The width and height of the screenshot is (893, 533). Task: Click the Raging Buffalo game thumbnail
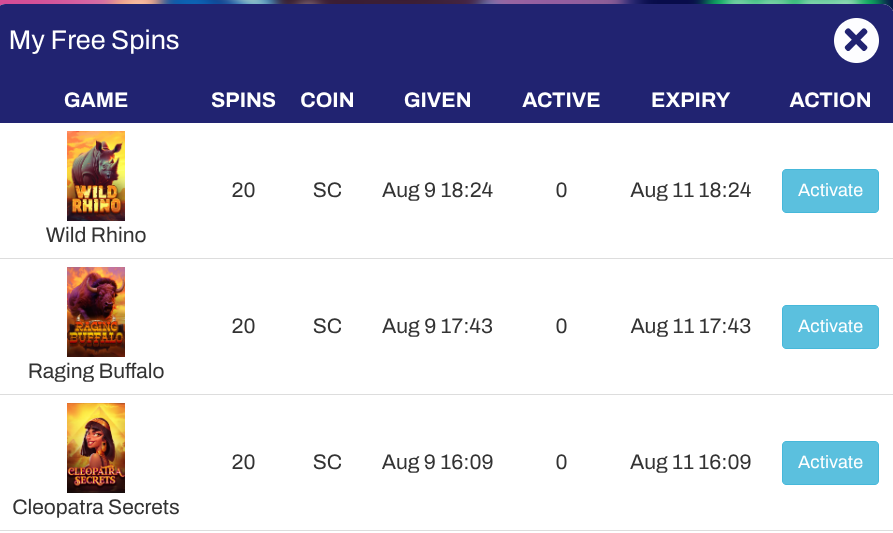point(96,312)
